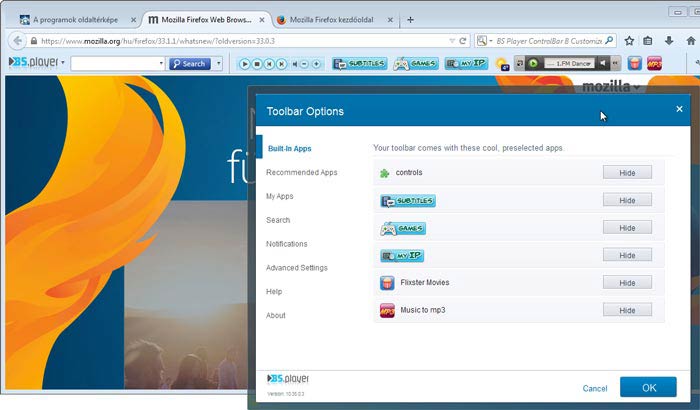
Task: Click the stop control in BS.Player toolbar
Action: coord(257,64)
